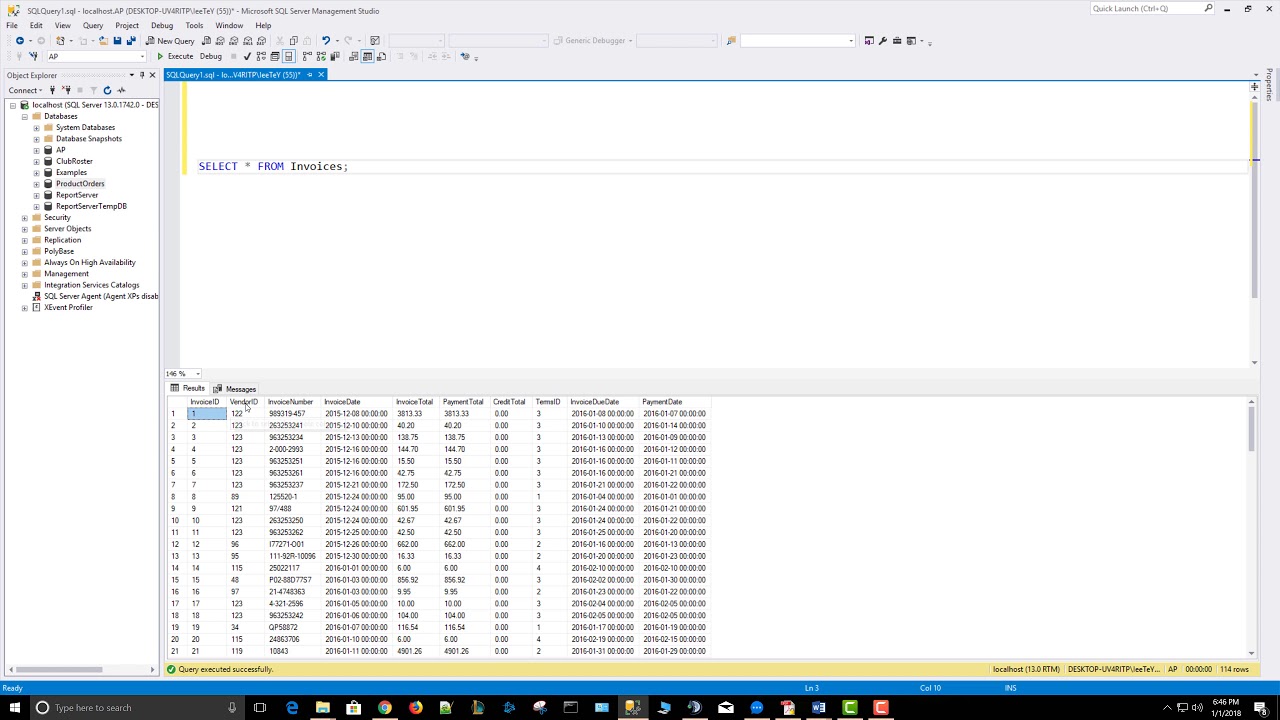Click the Save file icon
The image size is (1280, 720).
click(x=117, y=41)
